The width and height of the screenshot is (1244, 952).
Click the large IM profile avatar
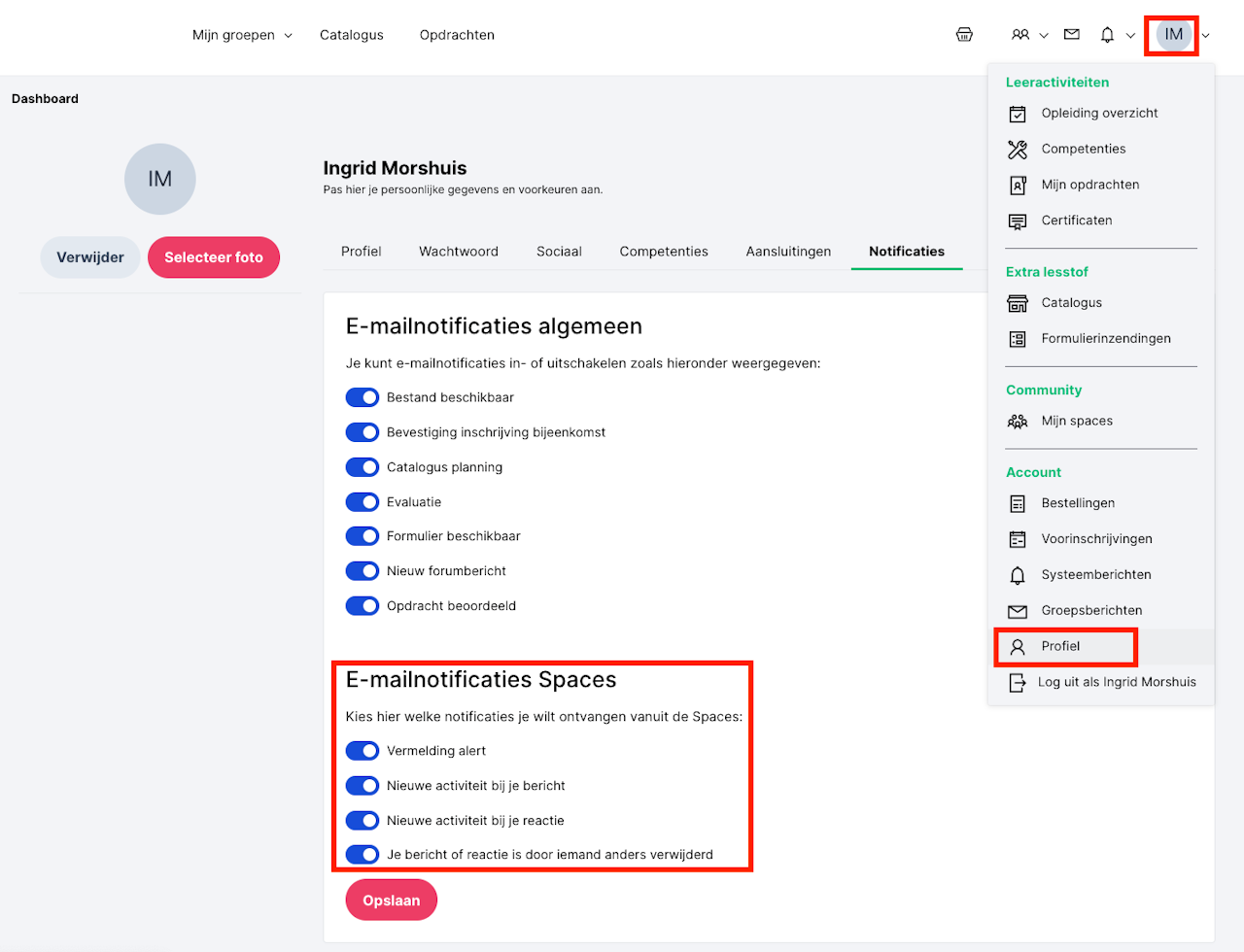[160, 180]
